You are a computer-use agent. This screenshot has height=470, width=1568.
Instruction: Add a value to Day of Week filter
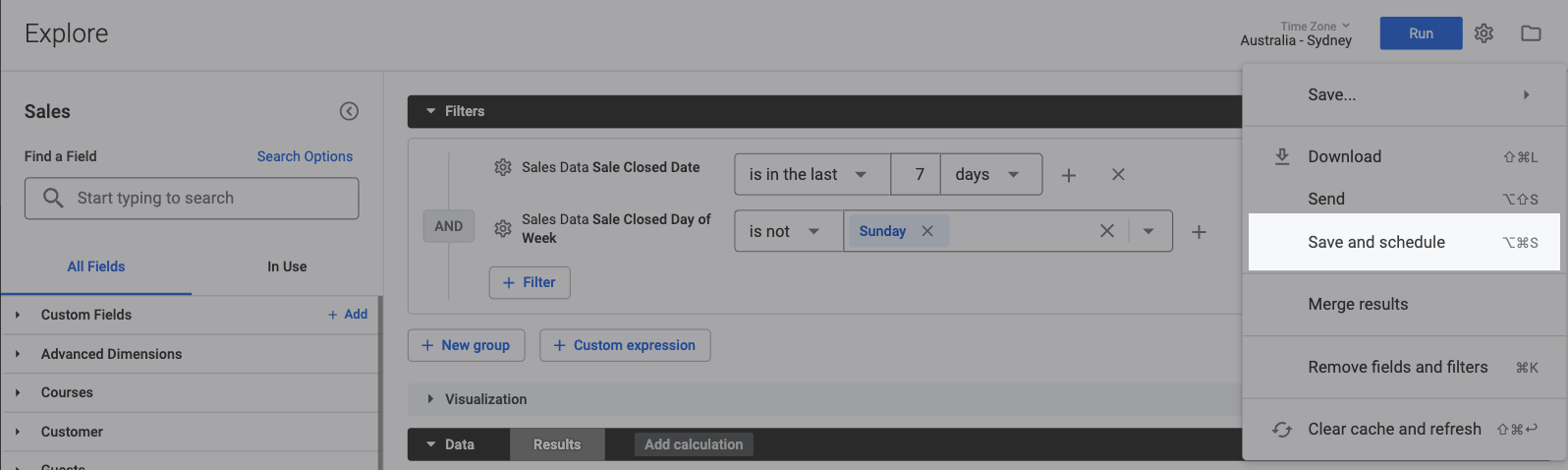pyautogui.click(x=1199, y=232)
